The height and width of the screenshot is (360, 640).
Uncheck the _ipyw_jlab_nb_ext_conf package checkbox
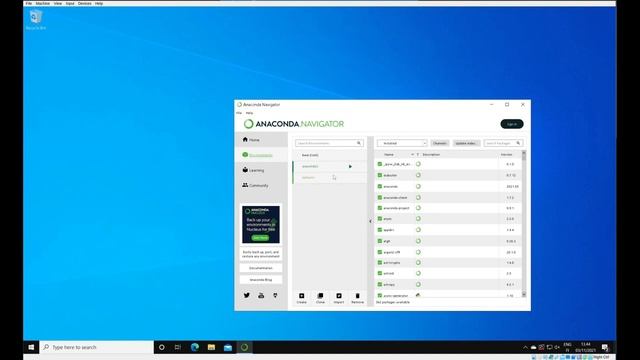(380, 164)
